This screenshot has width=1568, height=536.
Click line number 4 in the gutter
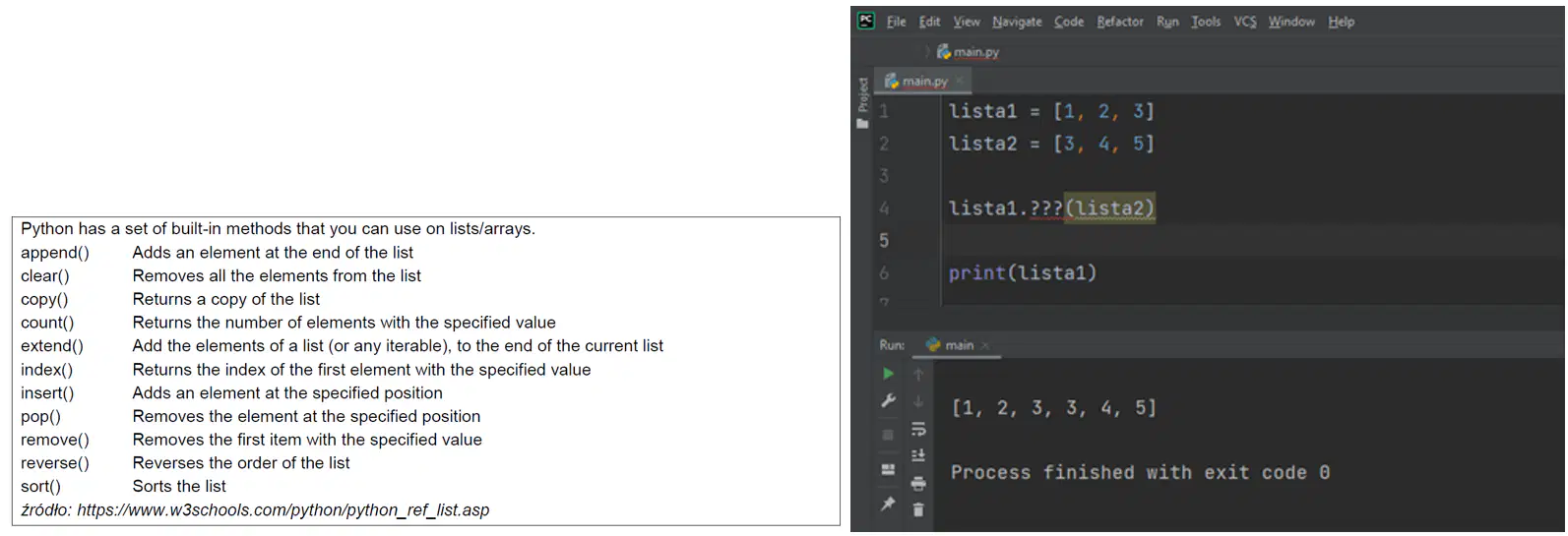click(884, 208)
